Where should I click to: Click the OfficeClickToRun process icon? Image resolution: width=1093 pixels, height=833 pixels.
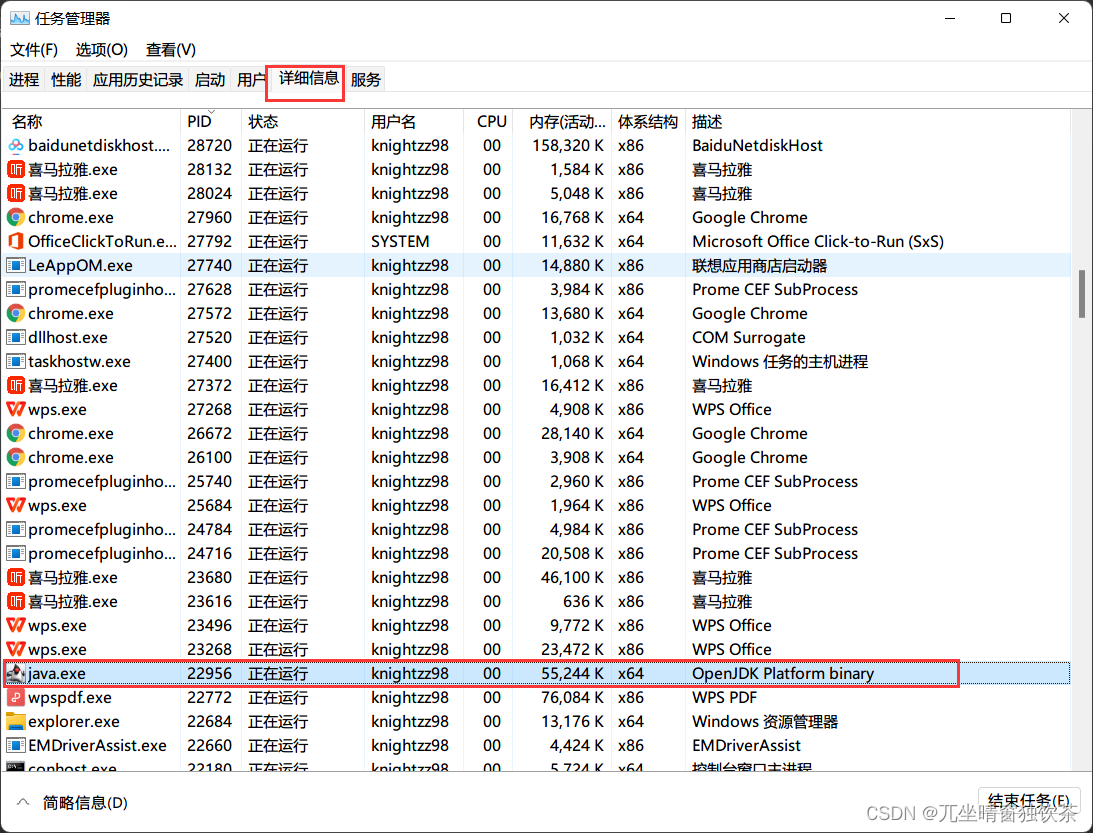tap(15, 241)
